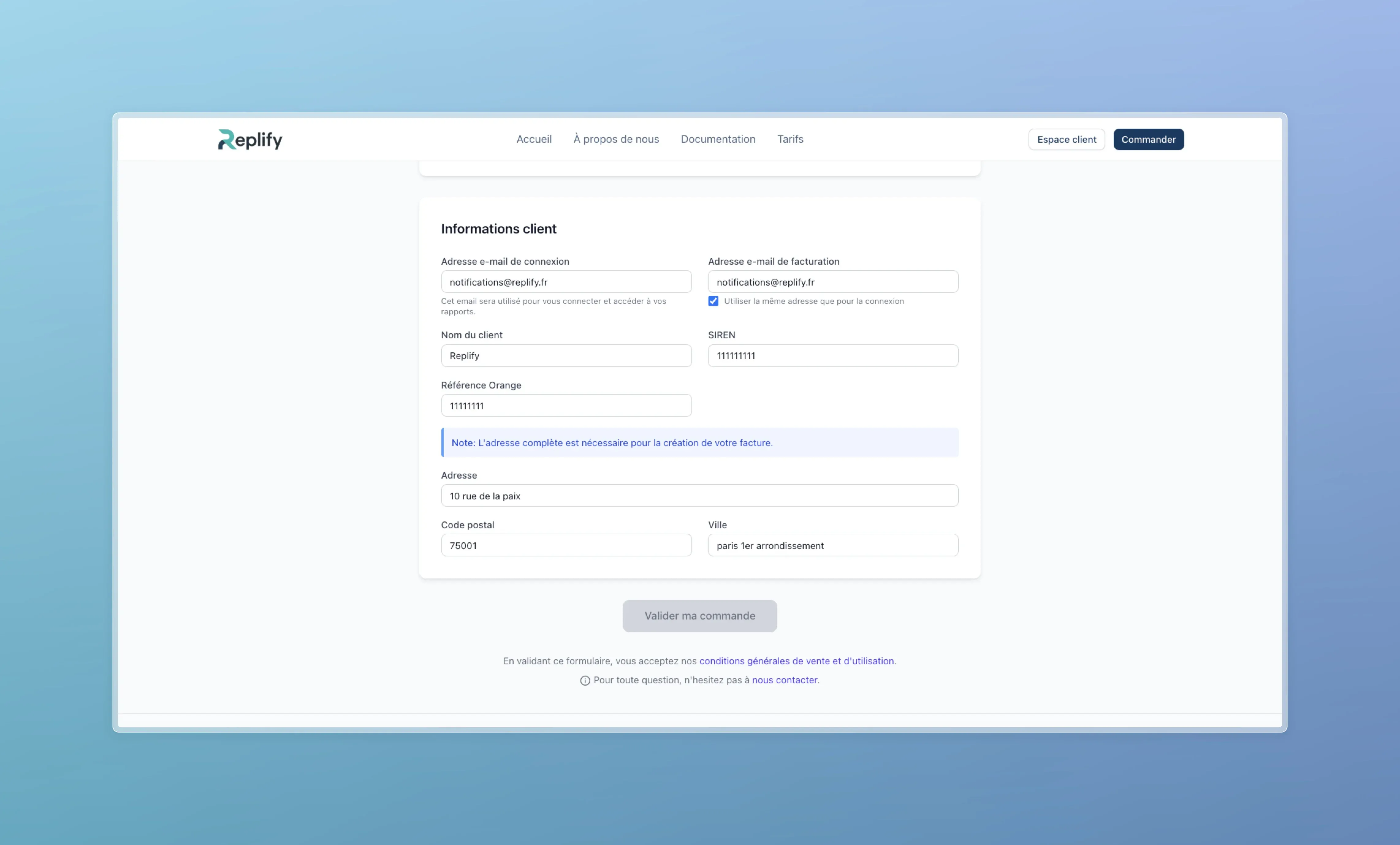
Task: Click the Replify logo
Action: click(x=250, y=139)
